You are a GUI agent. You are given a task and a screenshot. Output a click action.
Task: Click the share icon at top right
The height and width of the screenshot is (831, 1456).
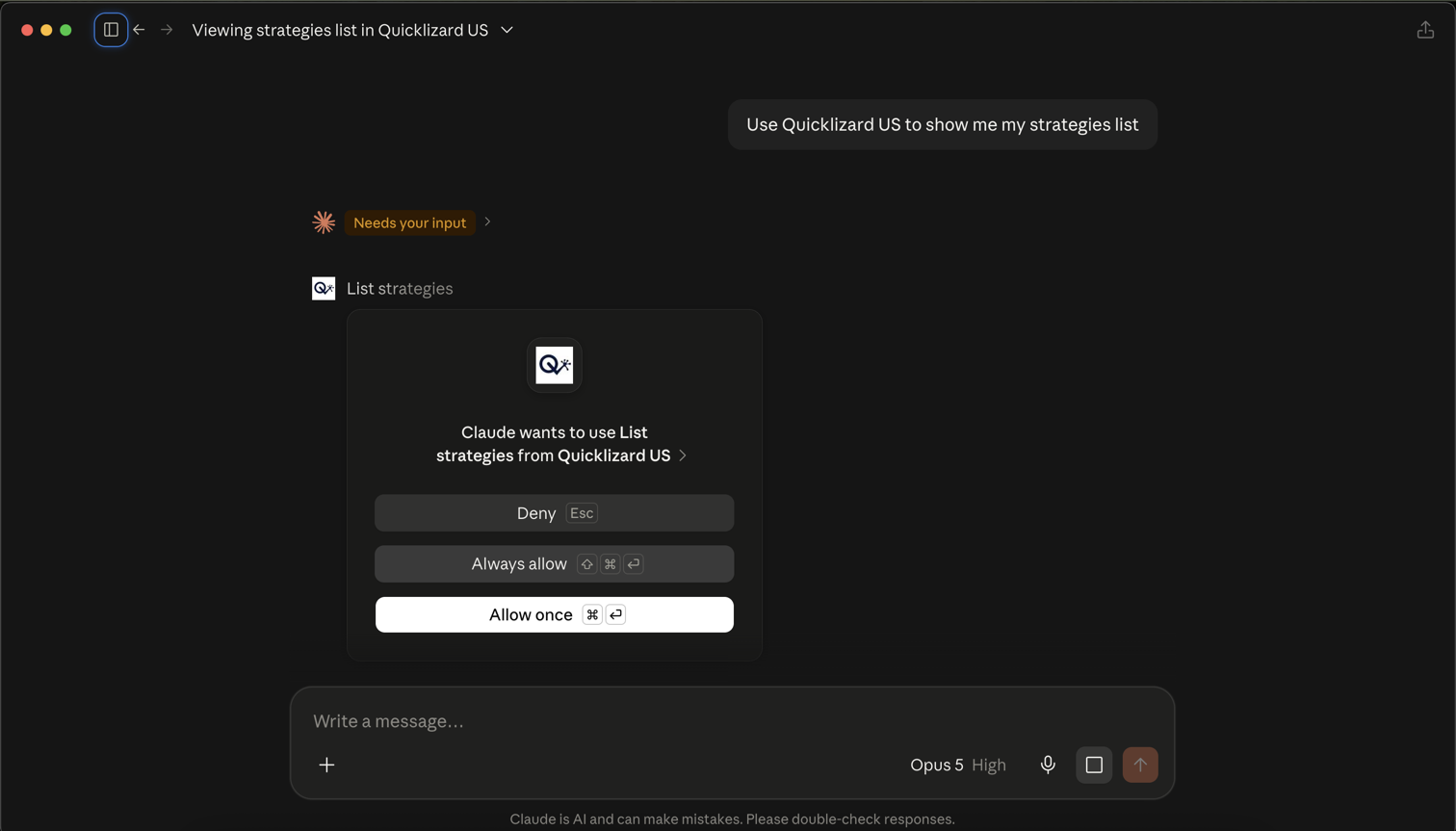(x=1425, y=30)
